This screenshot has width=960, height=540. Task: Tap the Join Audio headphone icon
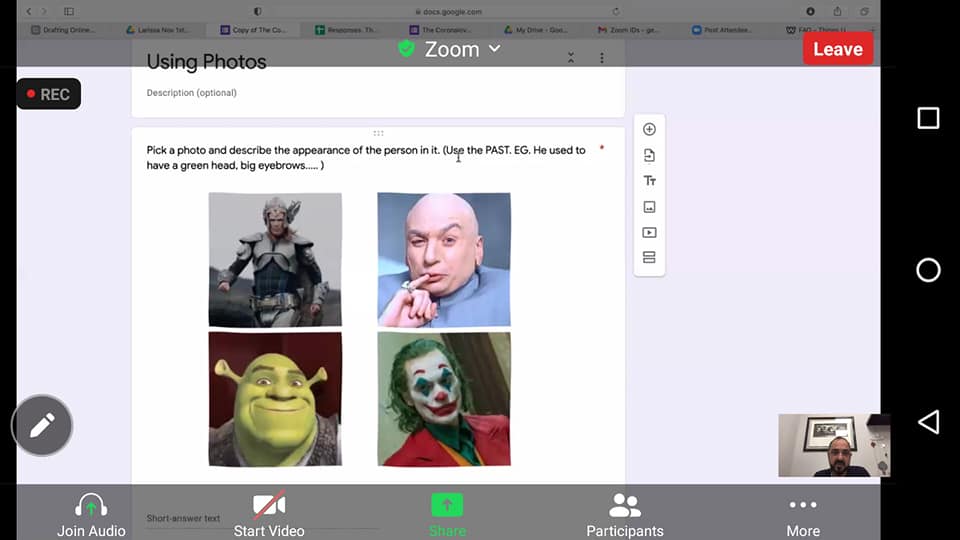coord(91,506)
